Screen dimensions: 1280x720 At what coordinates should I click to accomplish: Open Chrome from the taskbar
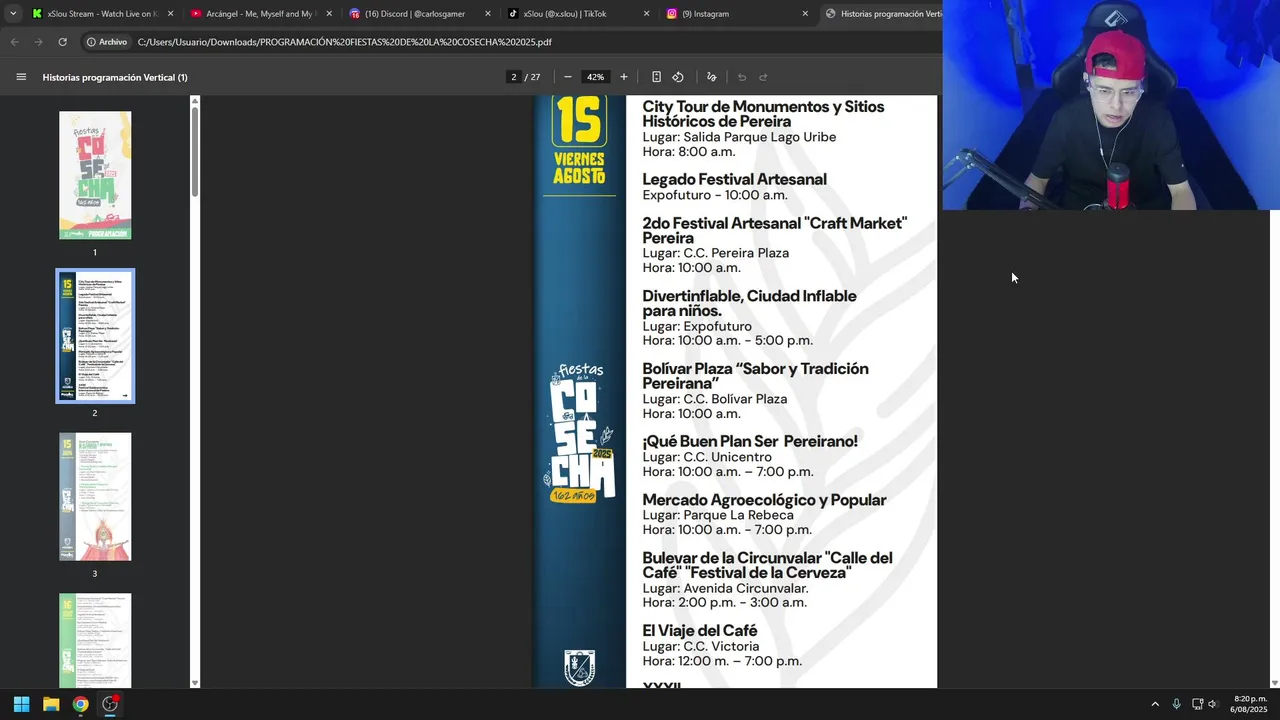coord(80,704)
